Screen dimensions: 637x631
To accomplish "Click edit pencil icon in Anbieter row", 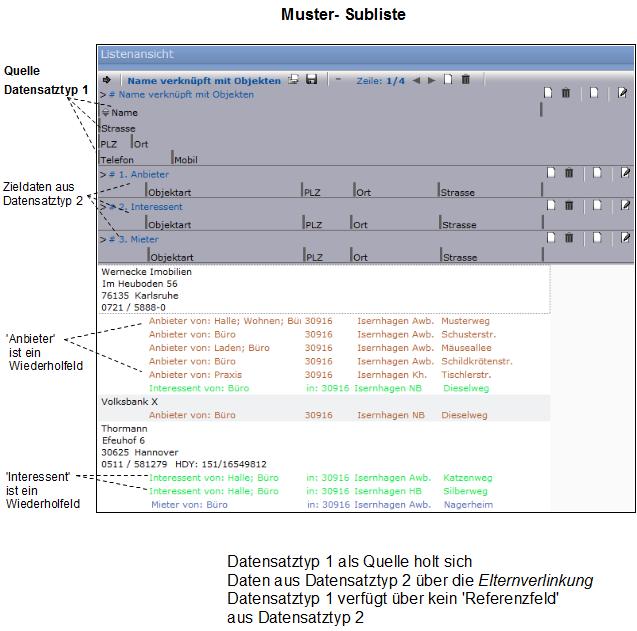I will (624, 173).
